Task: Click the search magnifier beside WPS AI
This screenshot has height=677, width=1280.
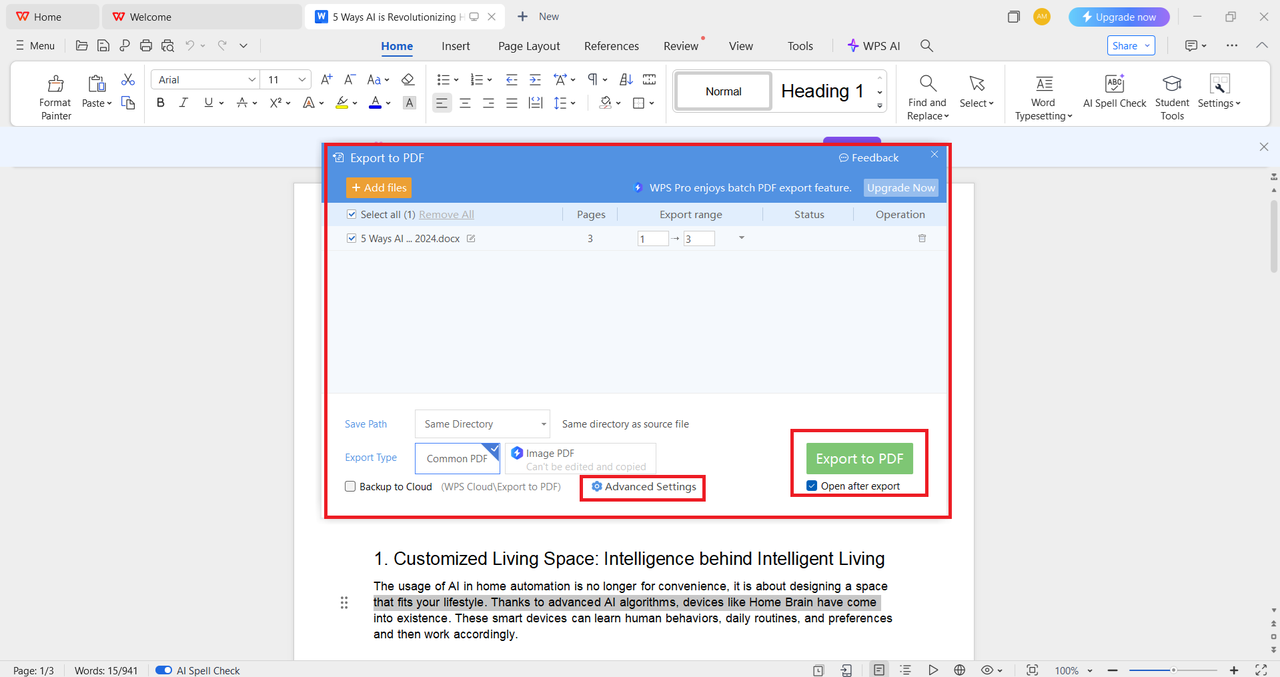Action: click(x=927, y=46)
